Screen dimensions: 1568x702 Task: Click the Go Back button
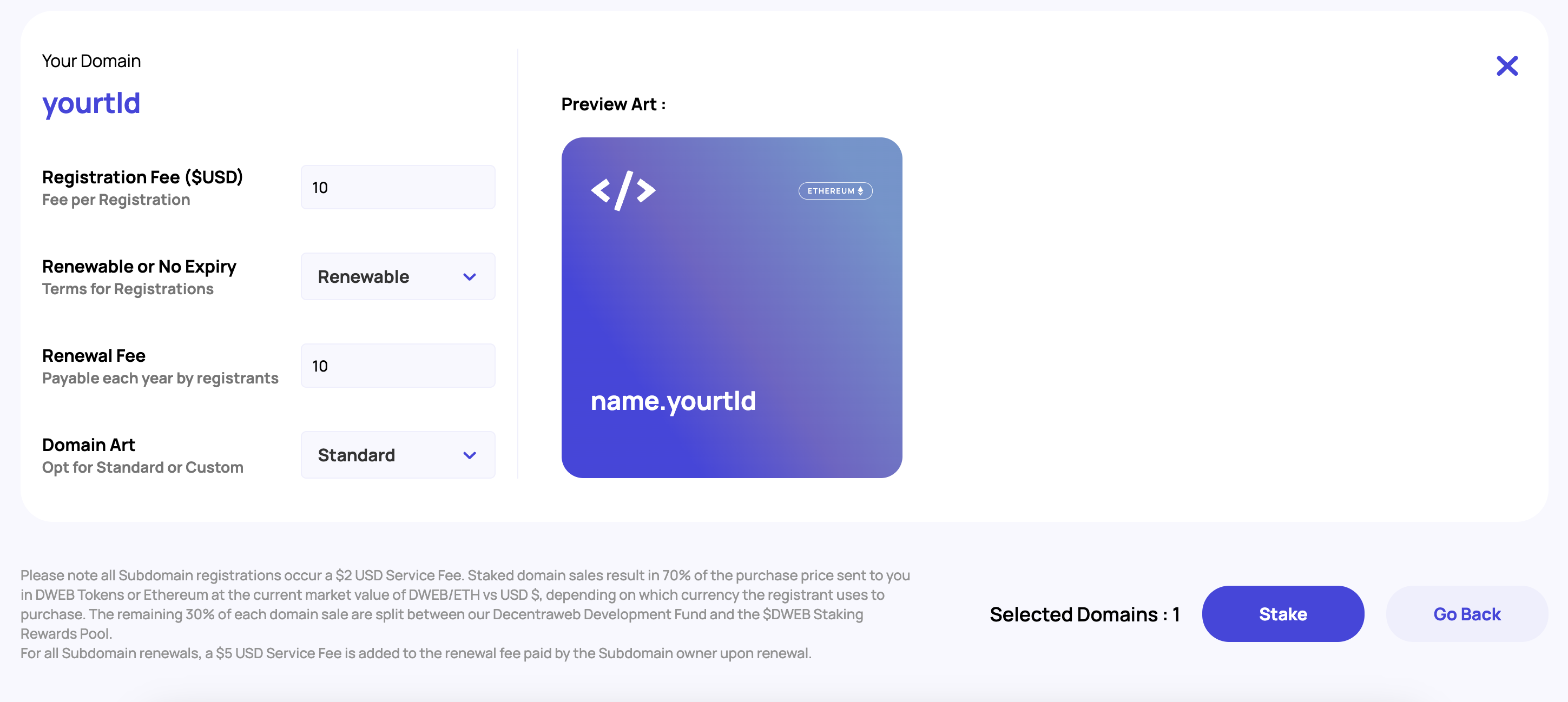[x=1466, y=614]
